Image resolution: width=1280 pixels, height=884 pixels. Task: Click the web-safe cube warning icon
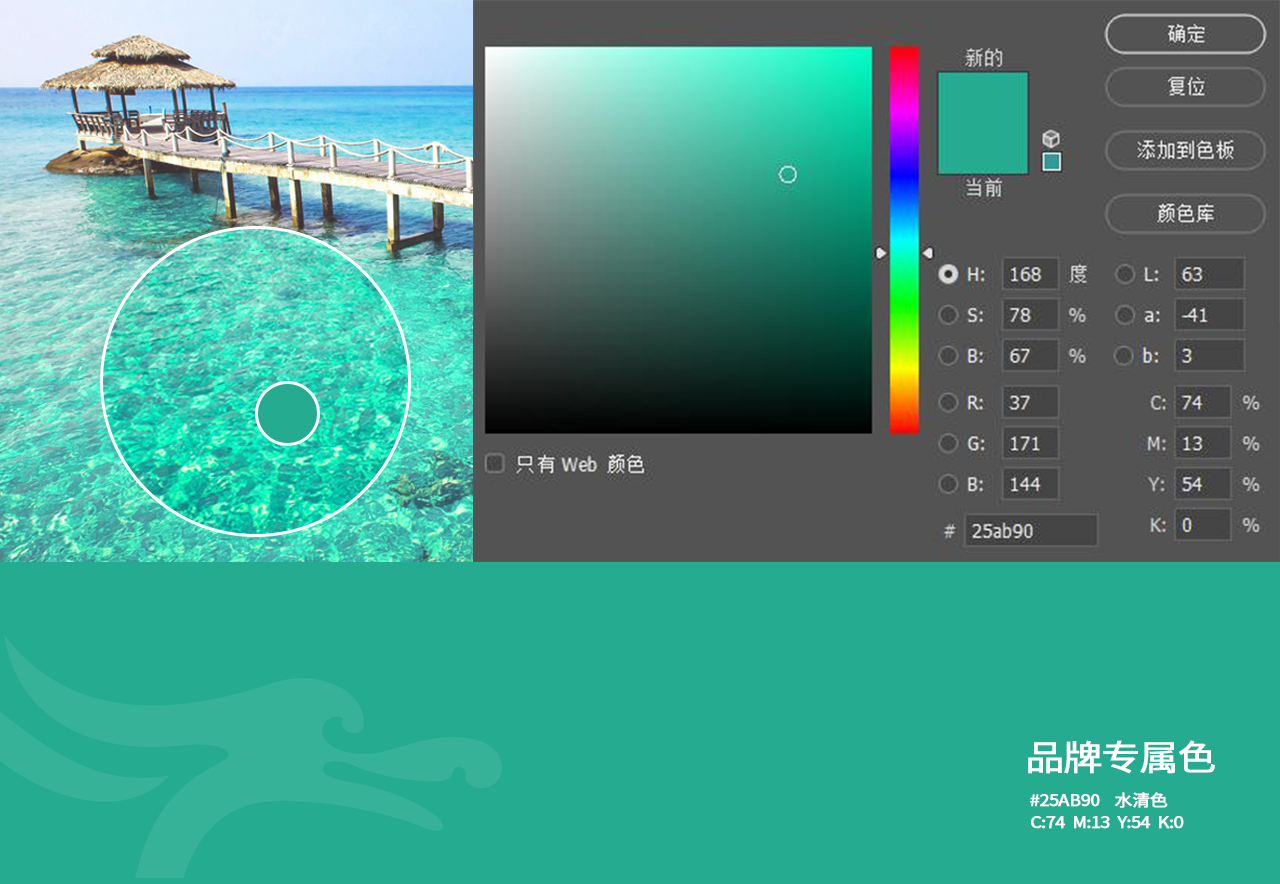(x=1050, y=139)
